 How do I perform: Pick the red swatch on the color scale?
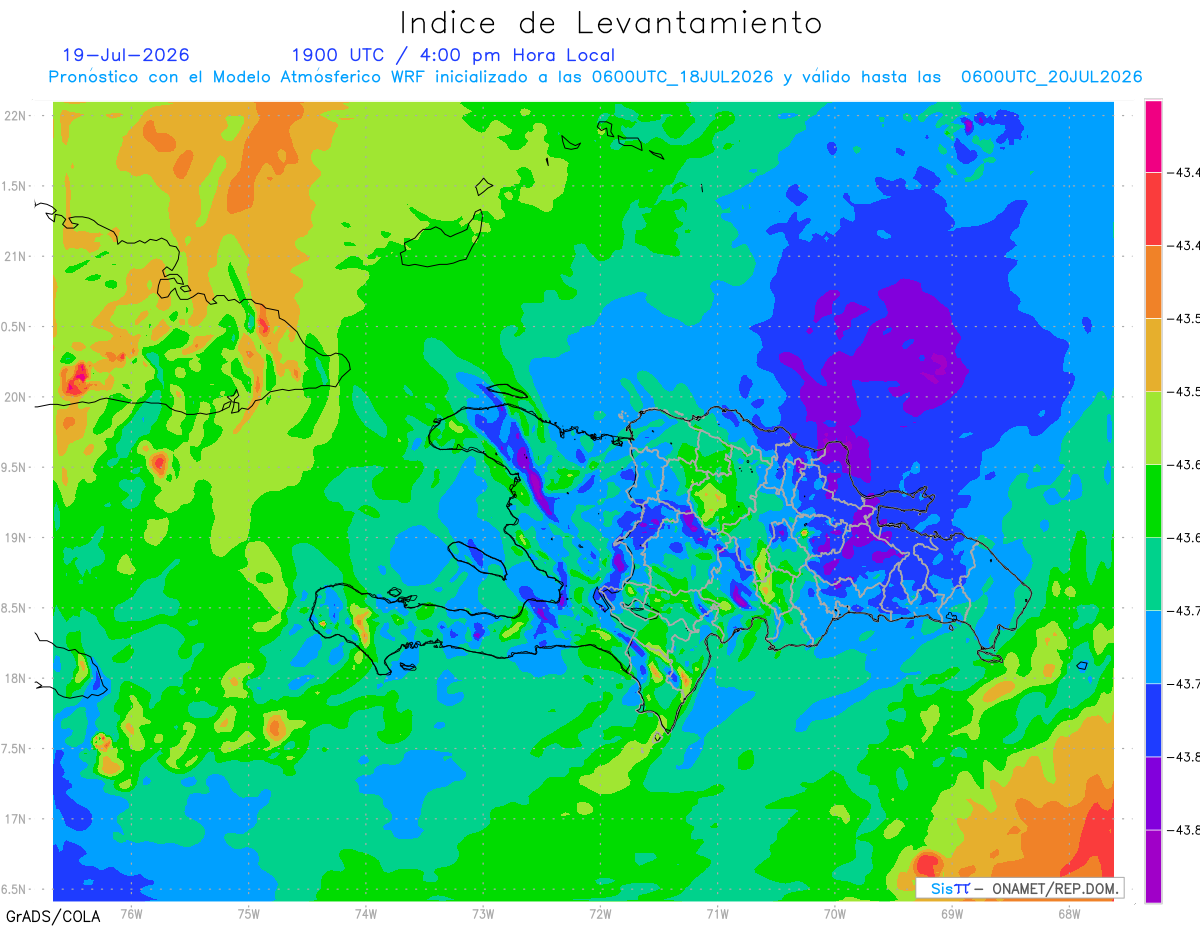[x=1153, y=209]
